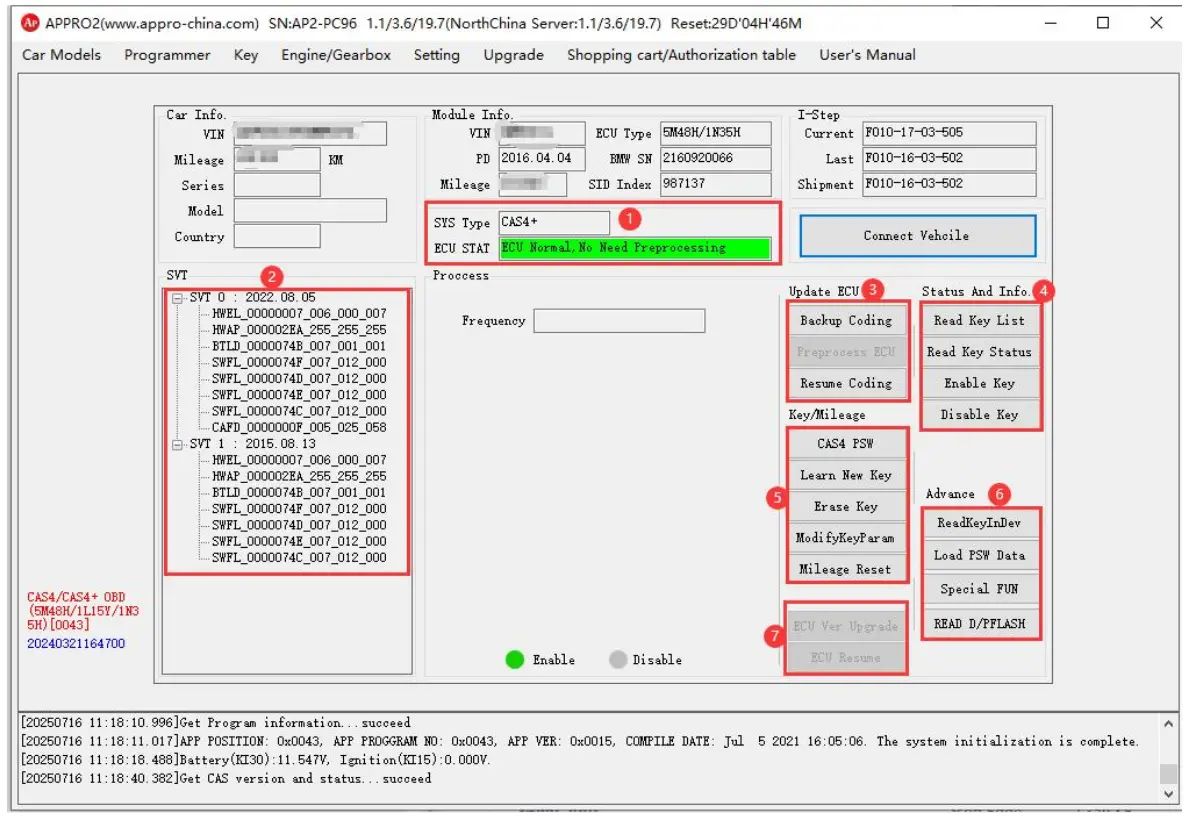Open the Setting menu
The height and width of the screenshot is (820, 1186).
pyautogui.click(x=436, y=55)
